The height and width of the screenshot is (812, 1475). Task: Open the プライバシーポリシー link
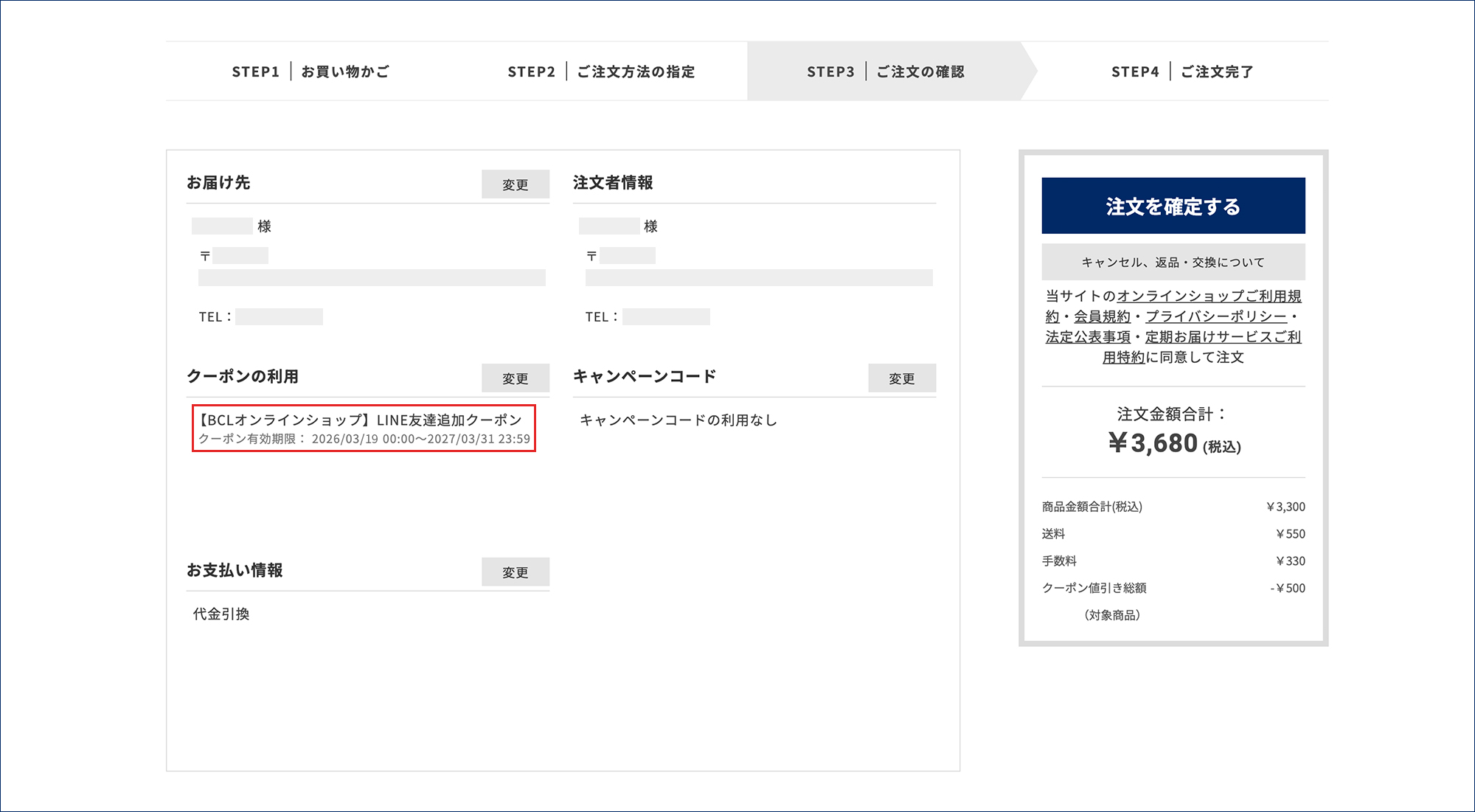[x=1215, y=316]
